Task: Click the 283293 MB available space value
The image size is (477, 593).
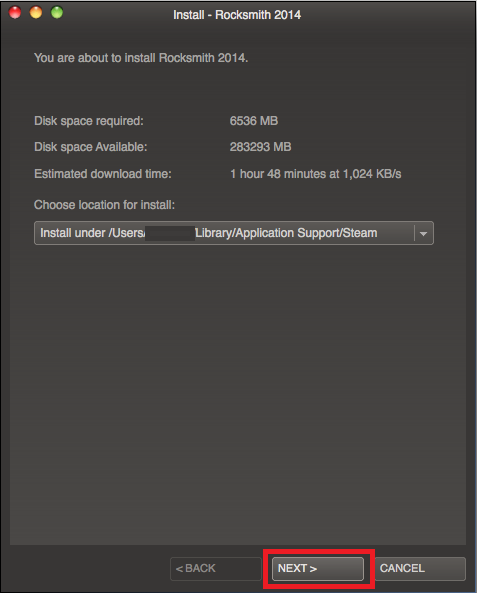Action: (x=261, y=147)
